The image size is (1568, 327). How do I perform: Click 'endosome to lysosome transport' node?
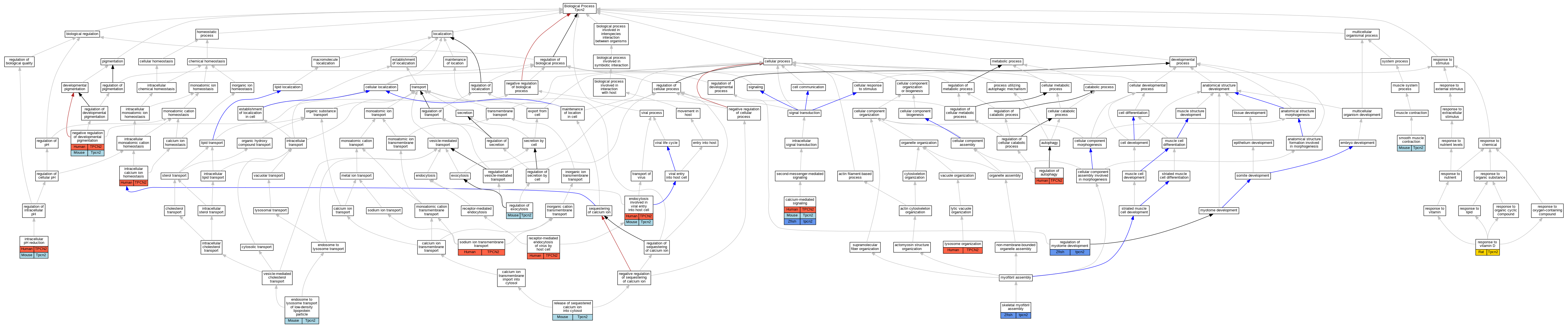(328, 247)
